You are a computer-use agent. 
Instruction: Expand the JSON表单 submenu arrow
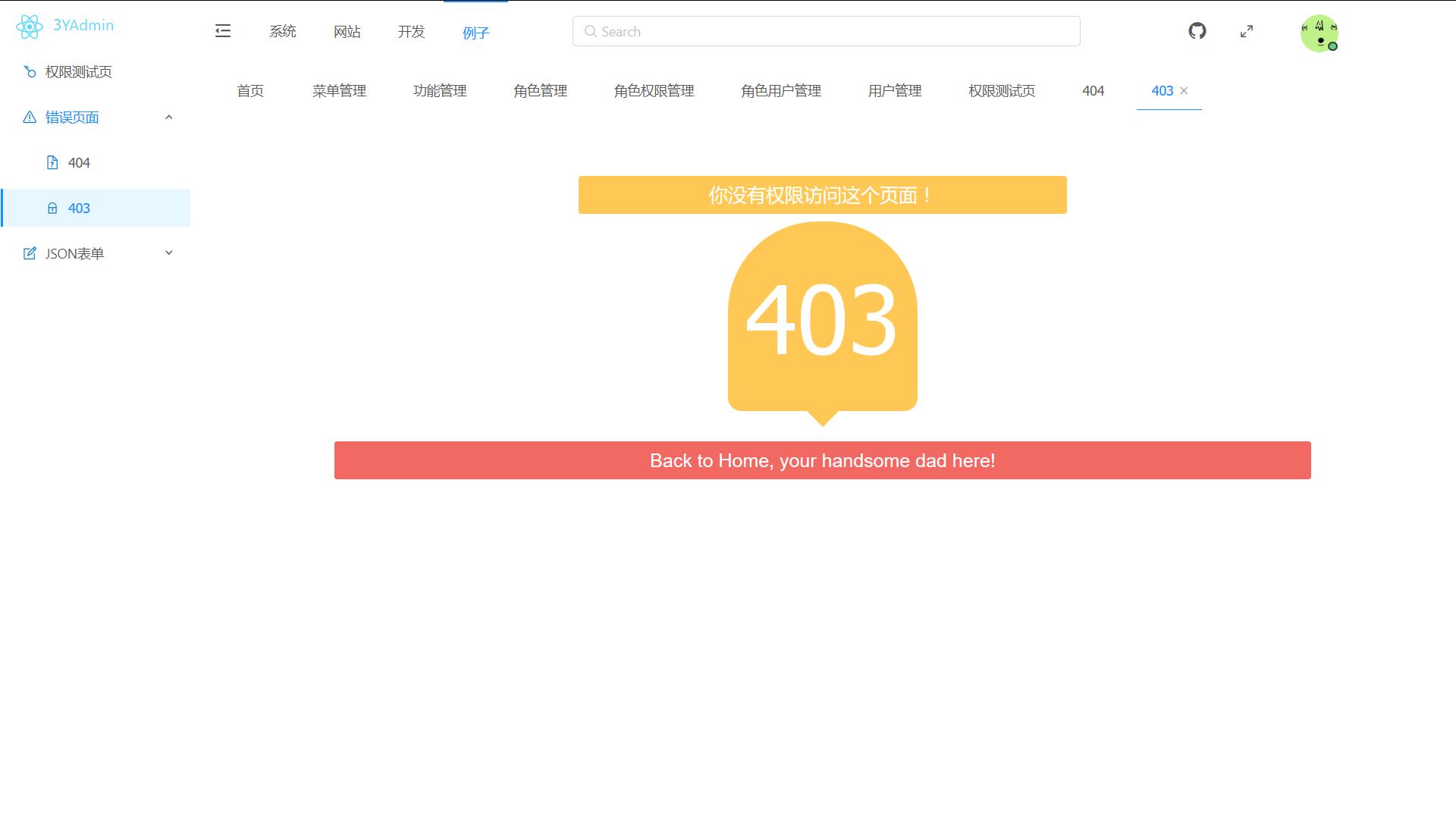(169, 253)
